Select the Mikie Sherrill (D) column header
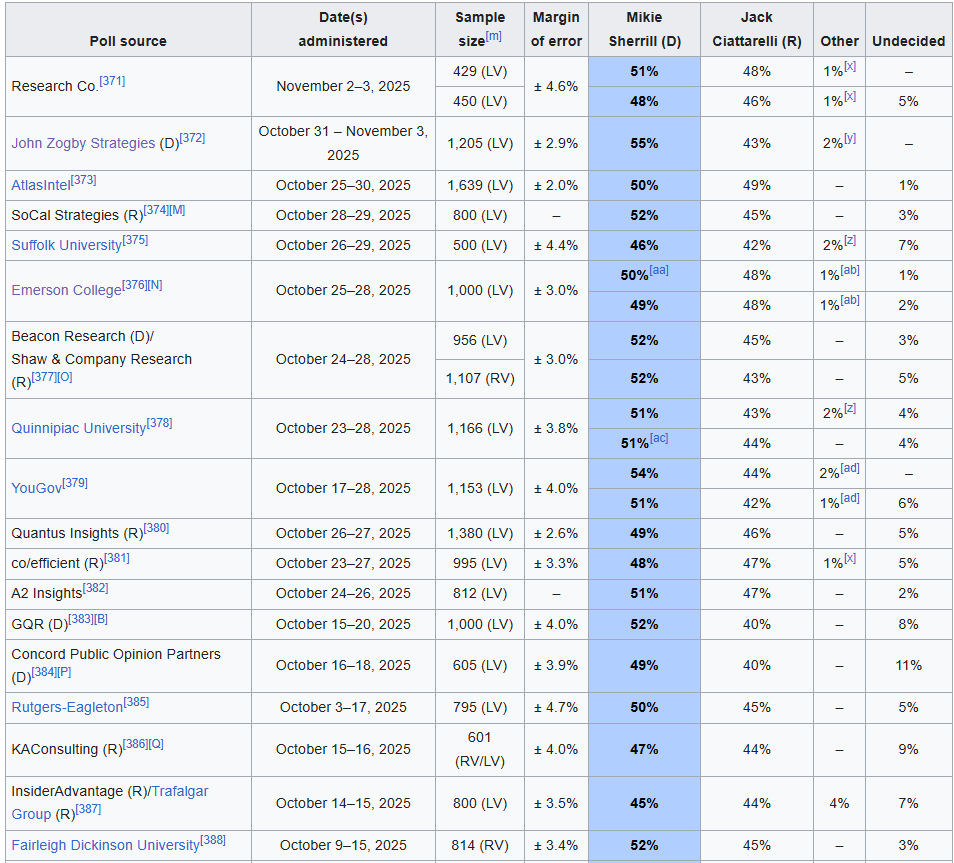Screen dimensions: 954x863 point(644,29)
